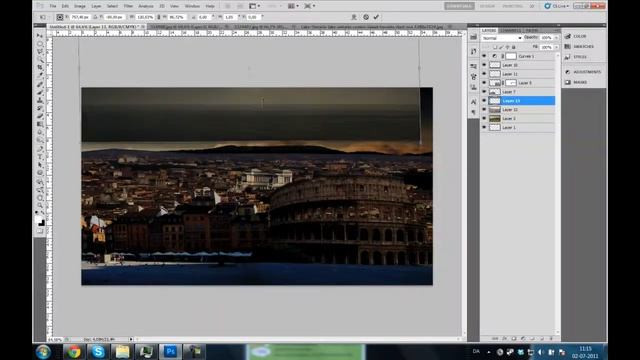Click the background color swatch
This screenshot has width=640, height=360.
pyautogui.click(x=42, y=223)
